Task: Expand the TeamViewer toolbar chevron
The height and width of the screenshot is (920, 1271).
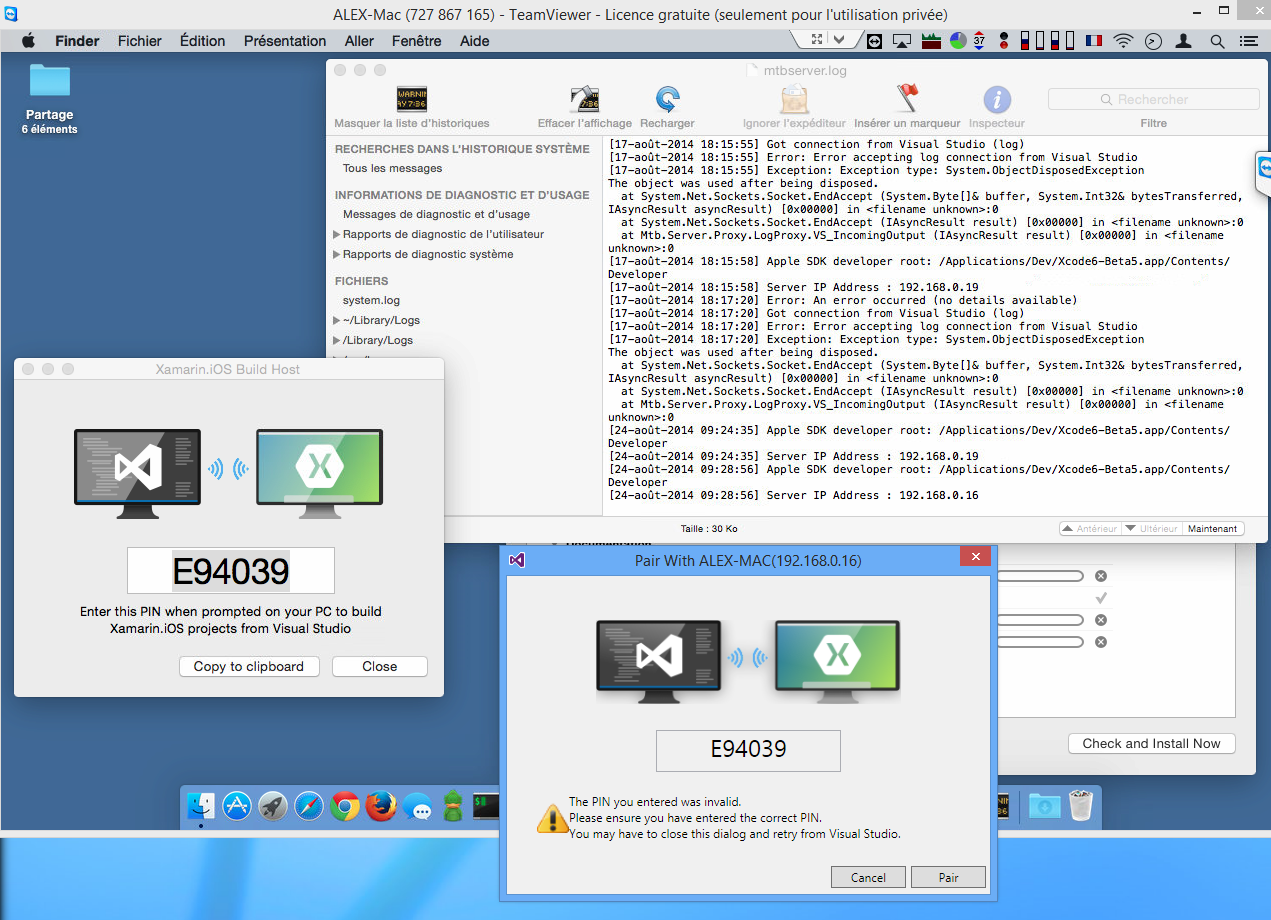Action: coord(840,40)
